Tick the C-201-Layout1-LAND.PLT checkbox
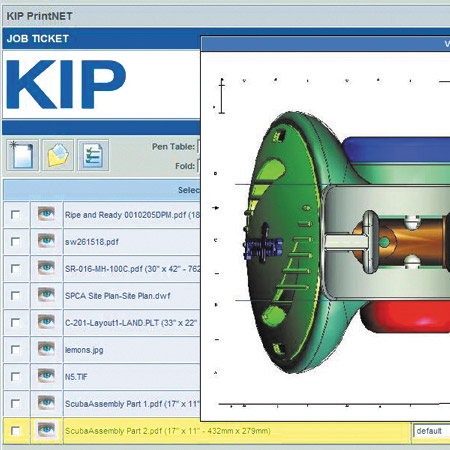The height and width of the screenshot is (450, 450). (15, 322)
